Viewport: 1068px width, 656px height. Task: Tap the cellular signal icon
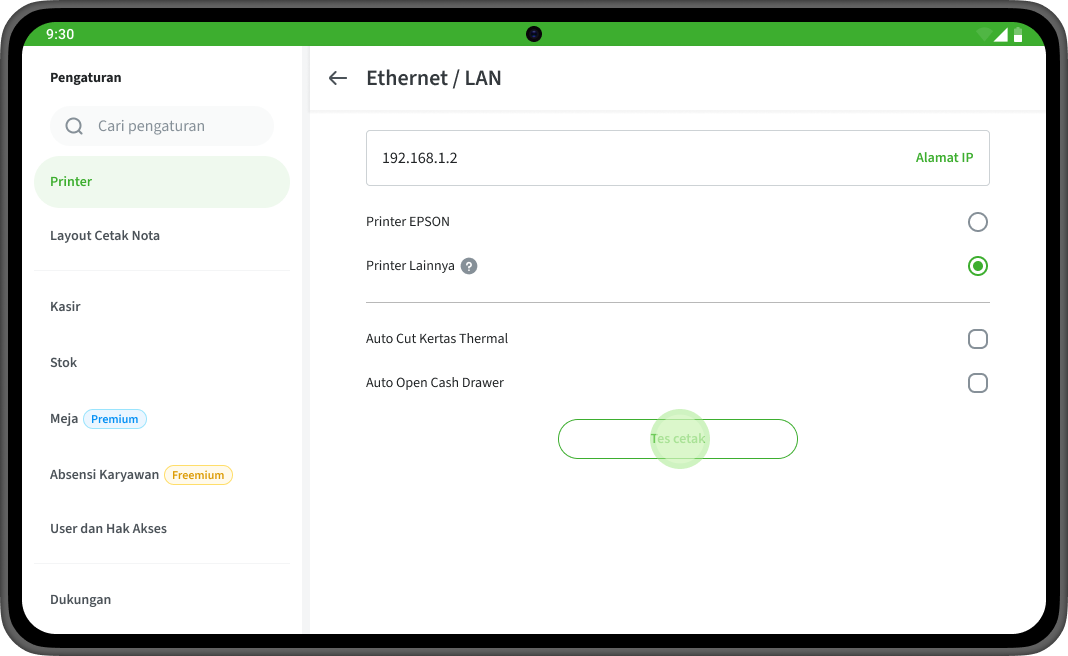click(1001, 34)
